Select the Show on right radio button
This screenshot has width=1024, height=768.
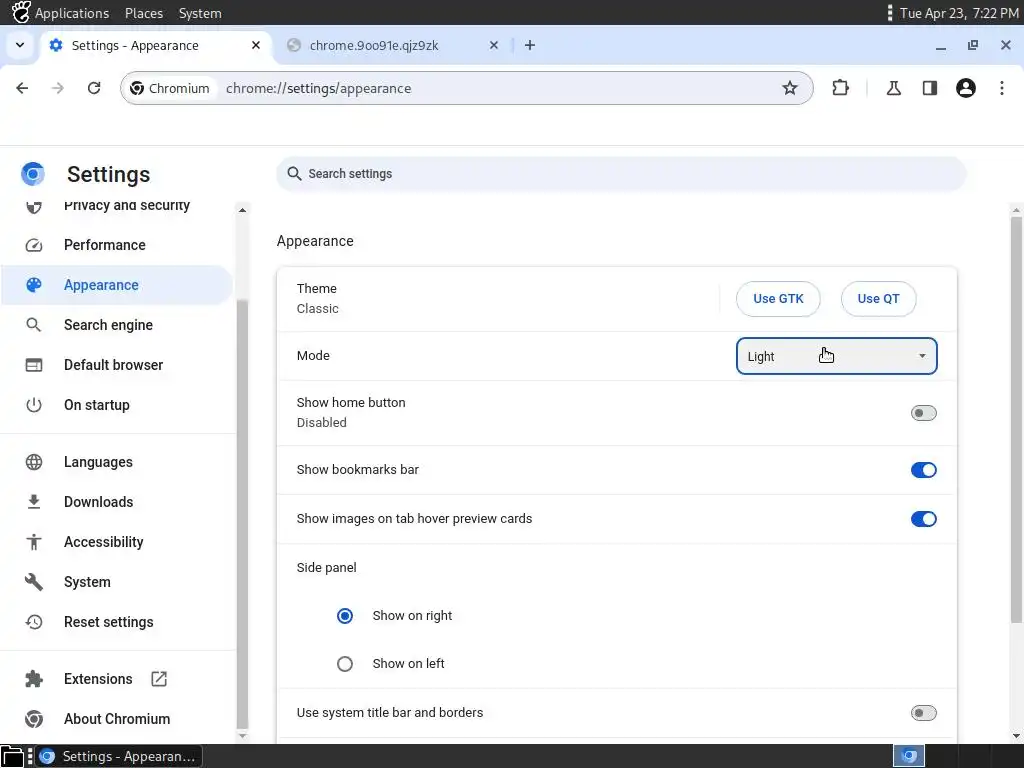tap(345, 616)
